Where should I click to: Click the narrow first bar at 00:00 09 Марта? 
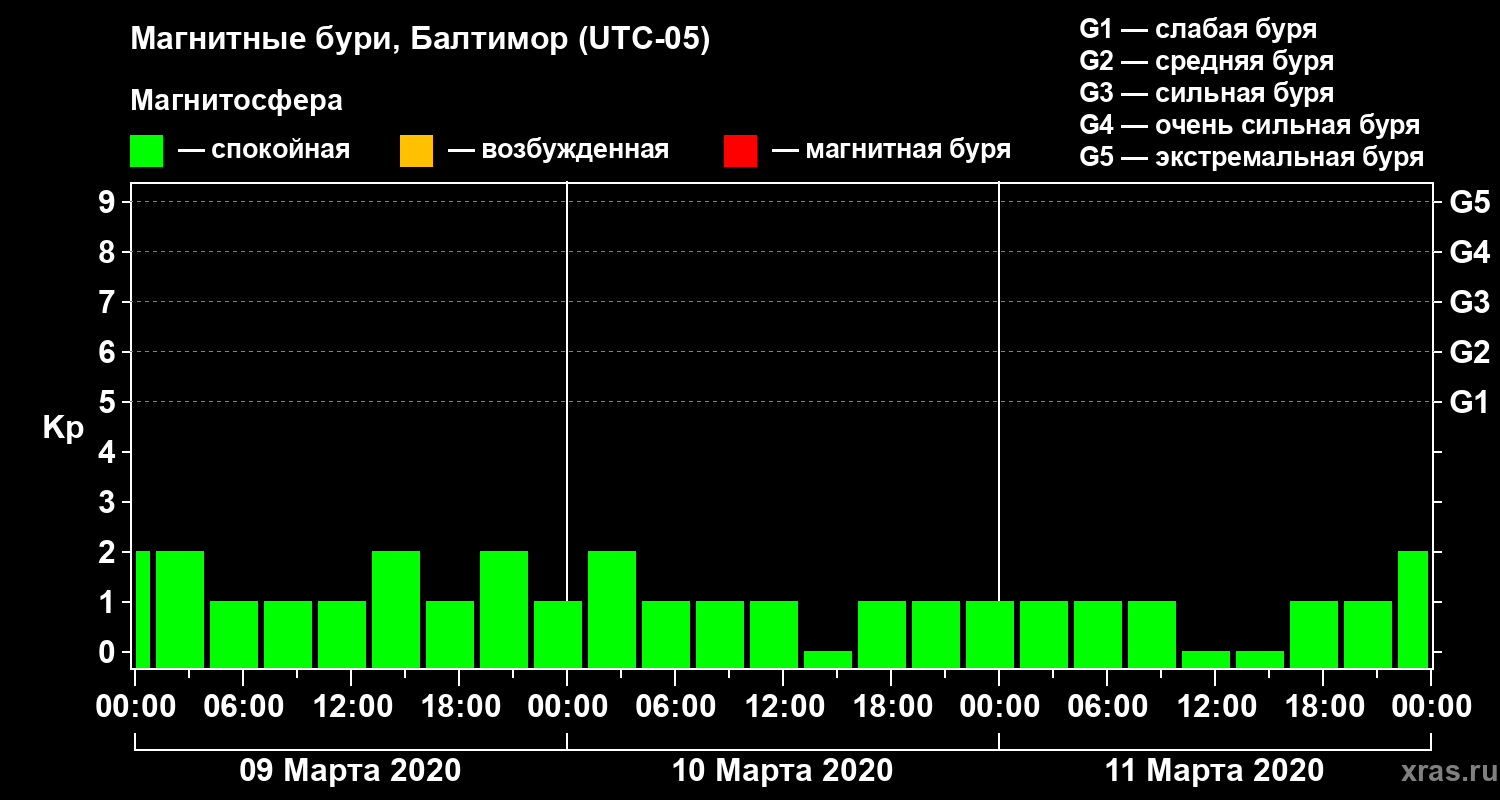(143, 609)
